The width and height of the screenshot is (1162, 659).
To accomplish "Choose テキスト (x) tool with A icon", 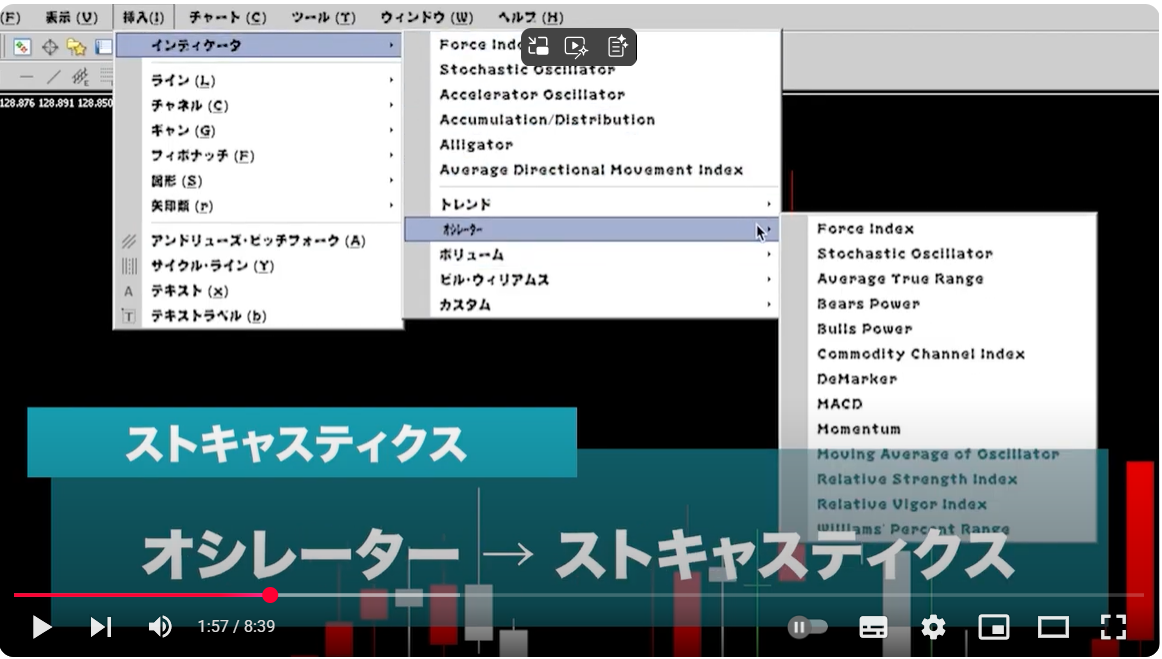I will pyautogui.click(x=258, y=291).
